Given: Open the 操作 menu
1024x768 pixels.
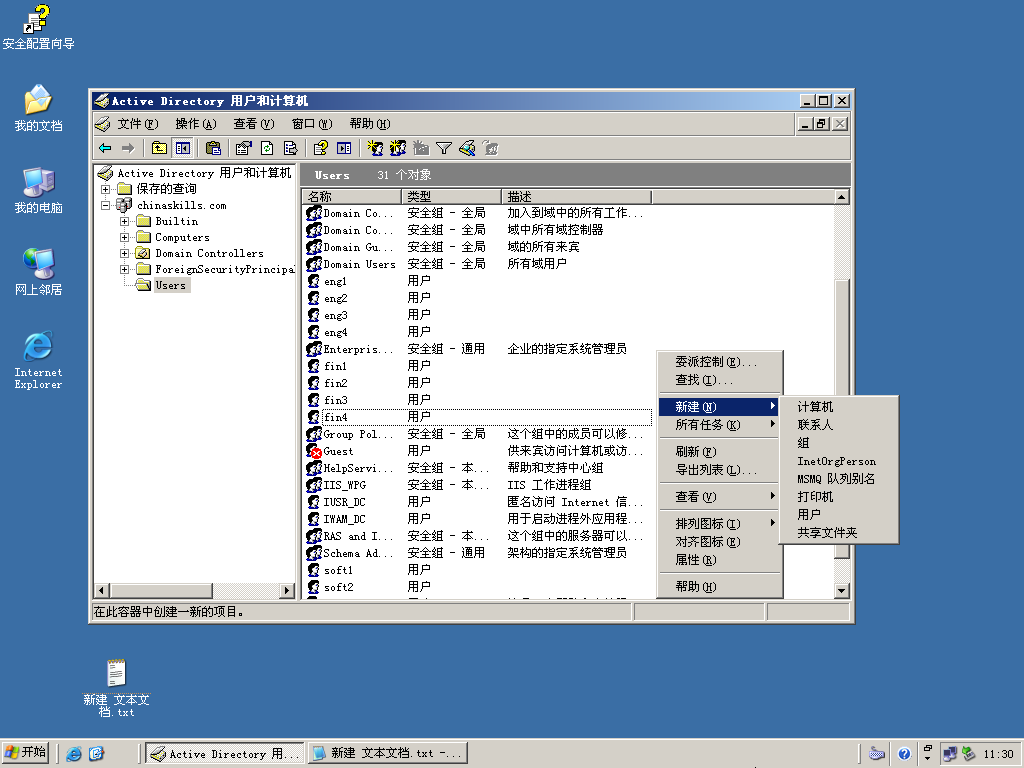Looking at the screenshot, I should coord(195,123).
